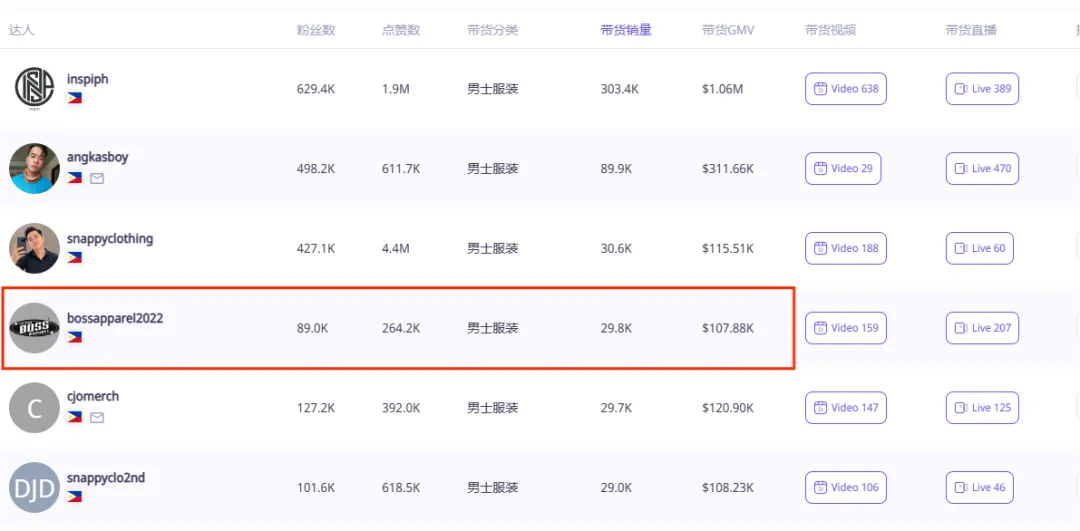Open the Video 638 button for inspiph
This screenshot has height=531, width=1080.
(846, 89)
